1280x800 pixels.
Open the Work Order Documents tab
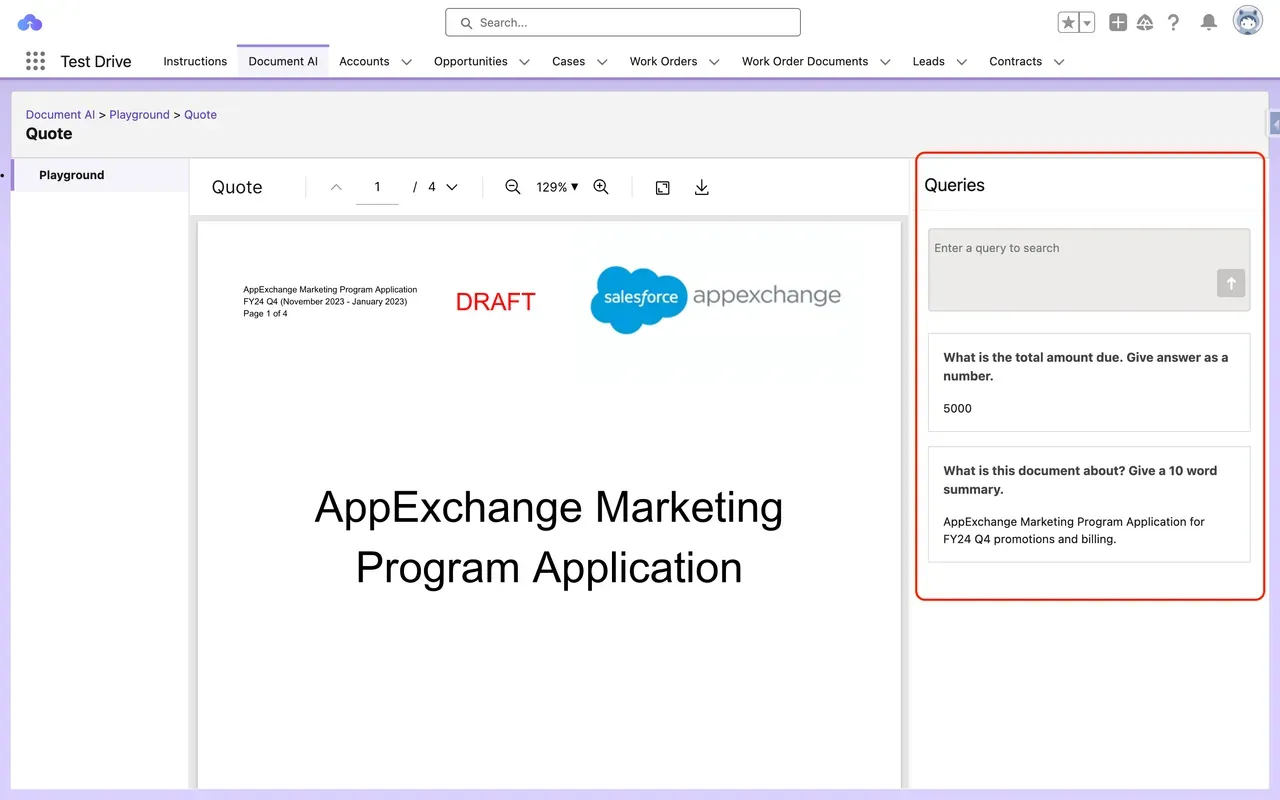tap(805, 61)
